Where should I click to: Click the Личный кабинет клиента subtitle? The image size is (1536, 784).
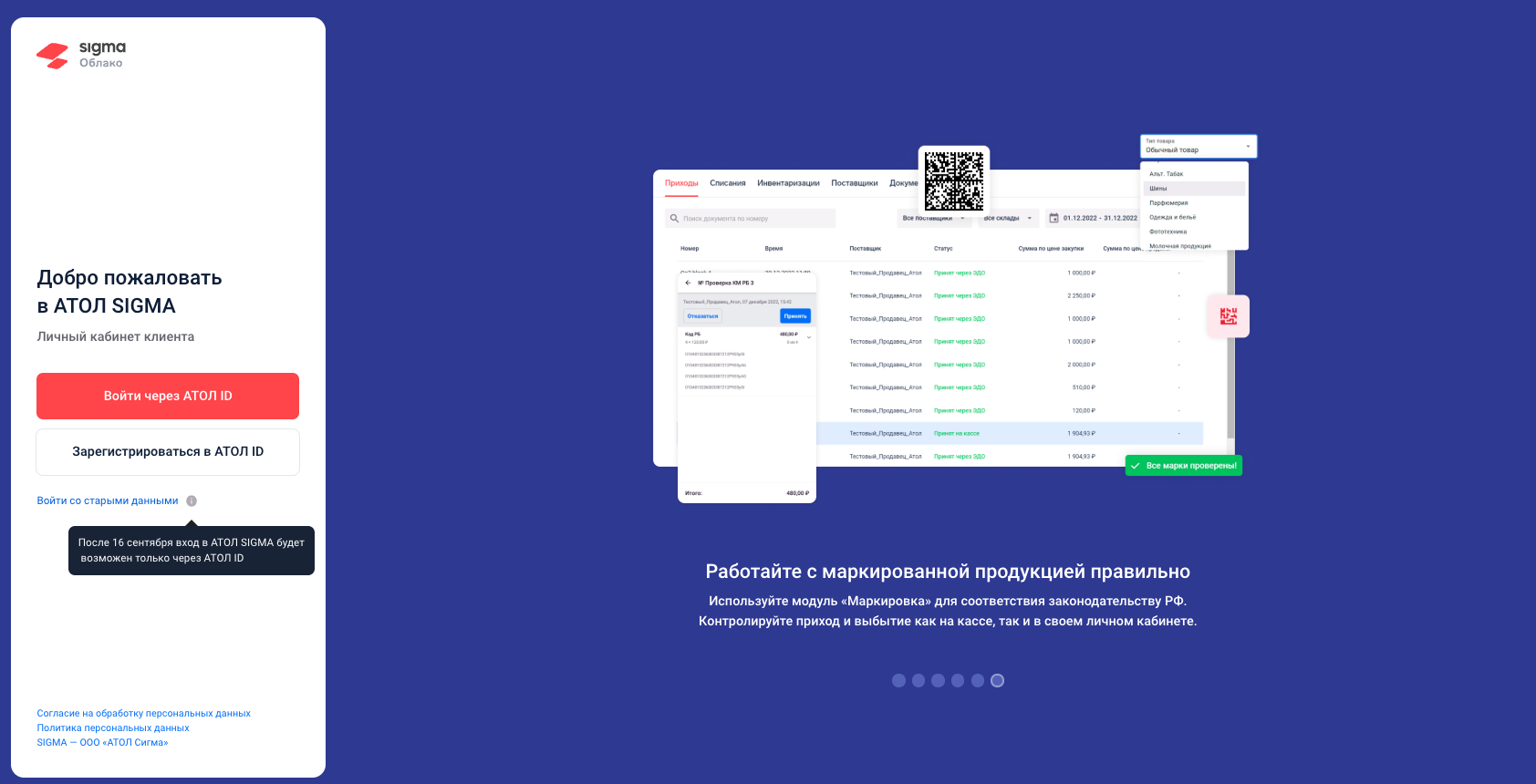click(x=116, y=336)
